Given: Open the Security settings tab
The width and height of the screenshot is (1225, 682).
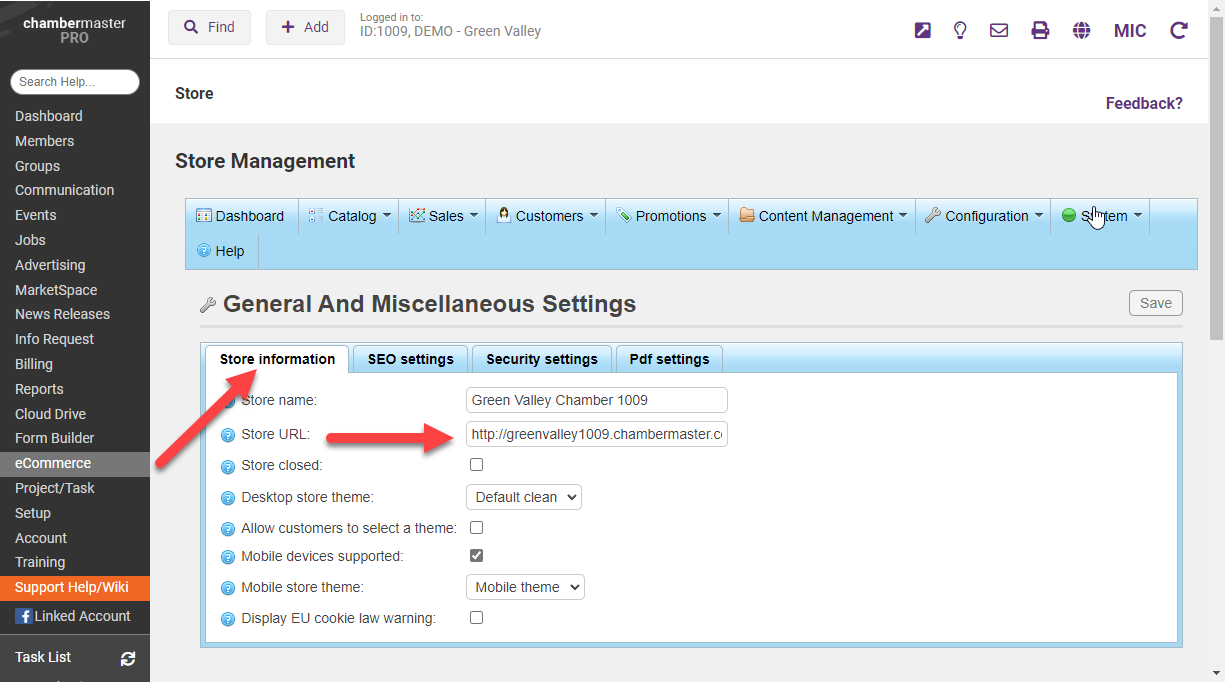Looking at the screenshot, I should [541, 359].
